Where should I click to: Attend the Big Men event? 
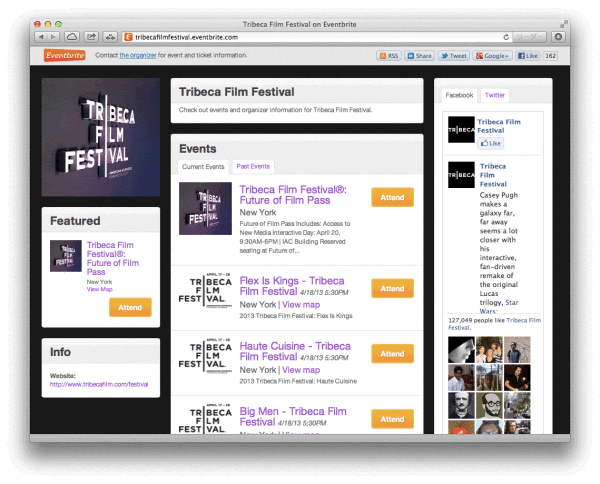pos(392,419)
